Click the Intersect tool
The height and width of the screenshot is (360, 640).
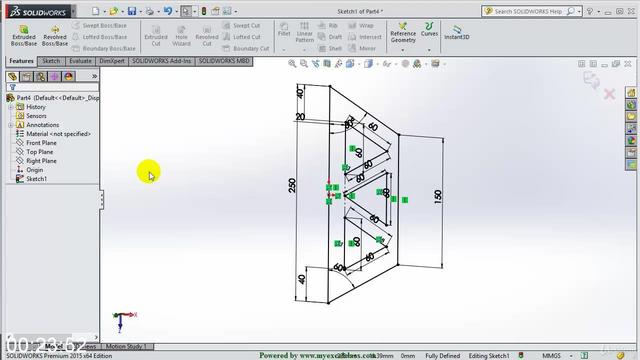coord(365,37)
